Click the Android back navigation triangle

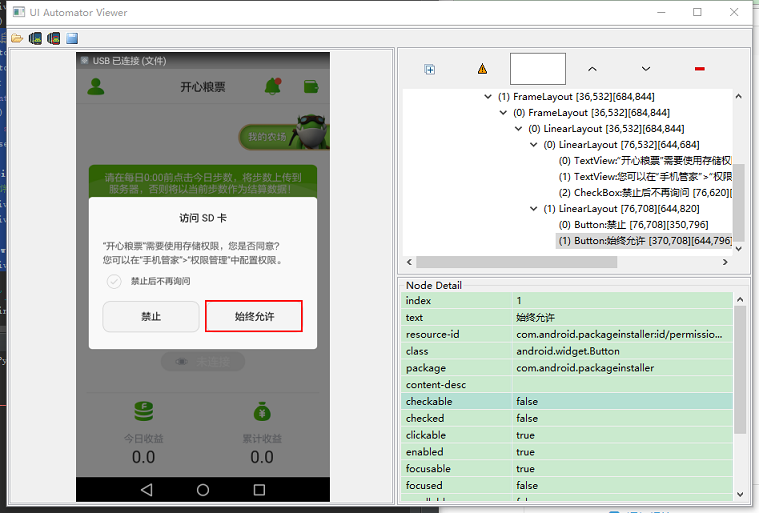147,490
